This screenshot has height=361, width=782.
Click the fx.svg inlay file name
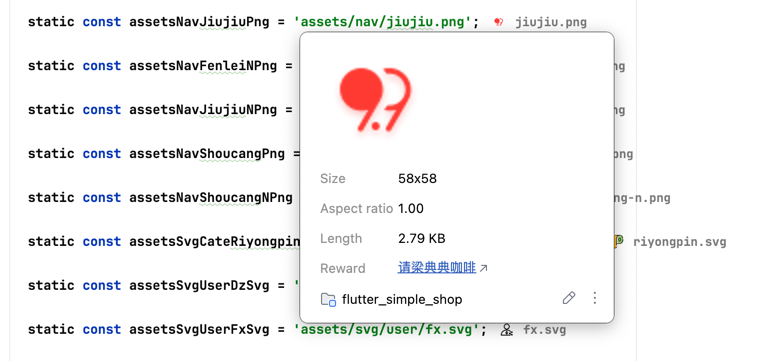tap(544, 330)
